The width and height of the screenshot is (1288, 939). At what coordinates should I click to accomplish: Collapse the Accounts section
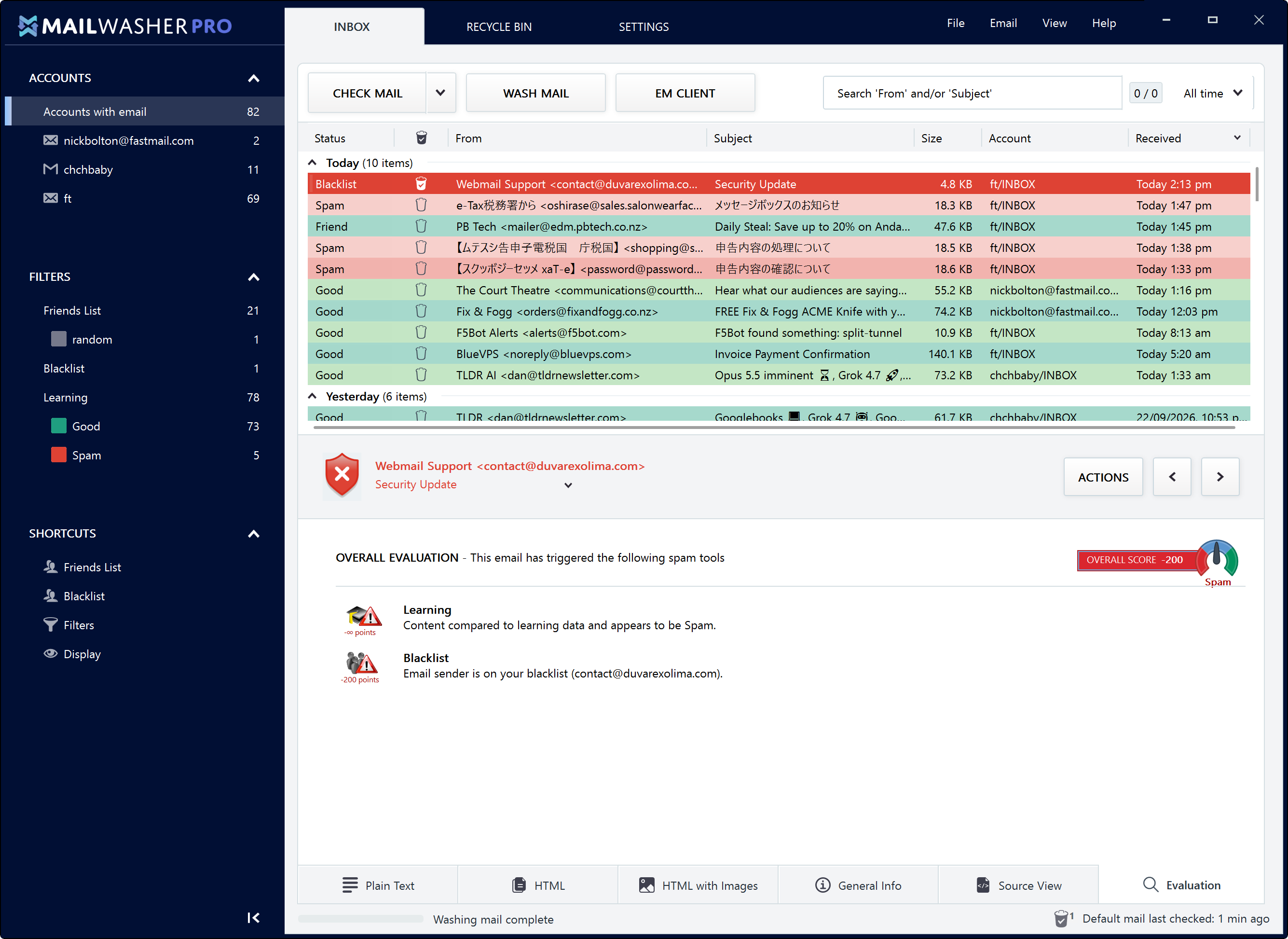click(254, 79)
